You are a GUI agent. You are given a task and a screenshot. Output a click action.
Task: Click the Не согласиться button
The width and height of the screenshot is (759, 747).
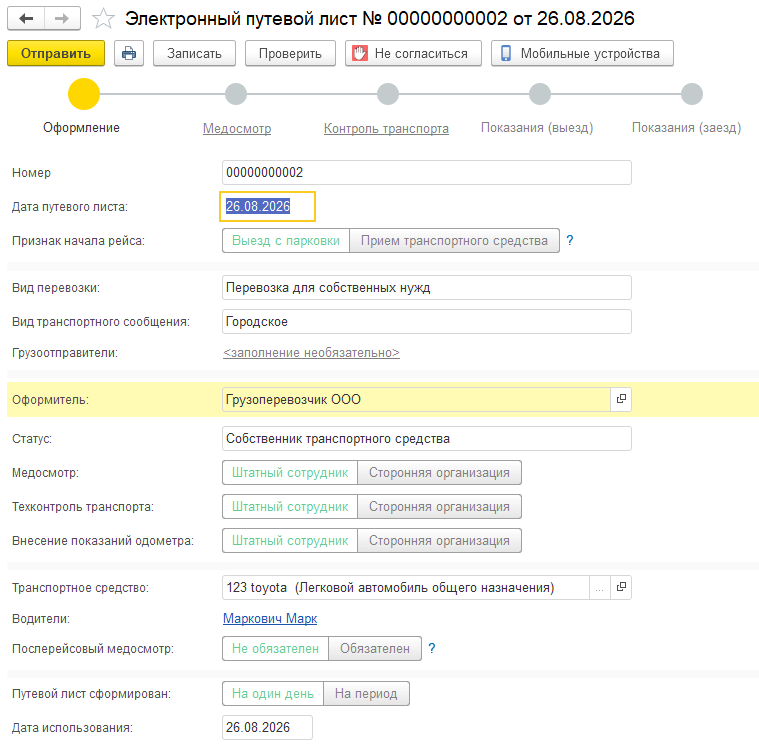(x=413, y=53)
